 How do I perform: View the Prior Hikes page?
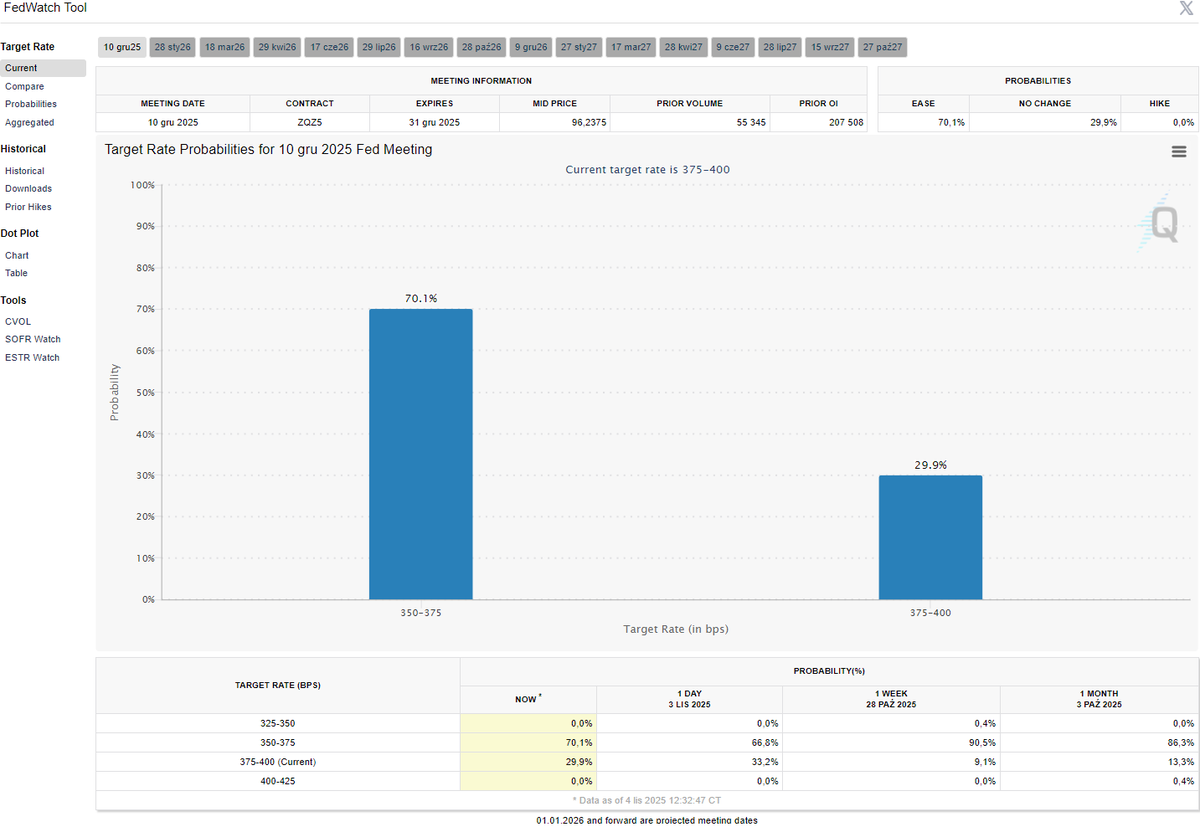coord(28,207)
